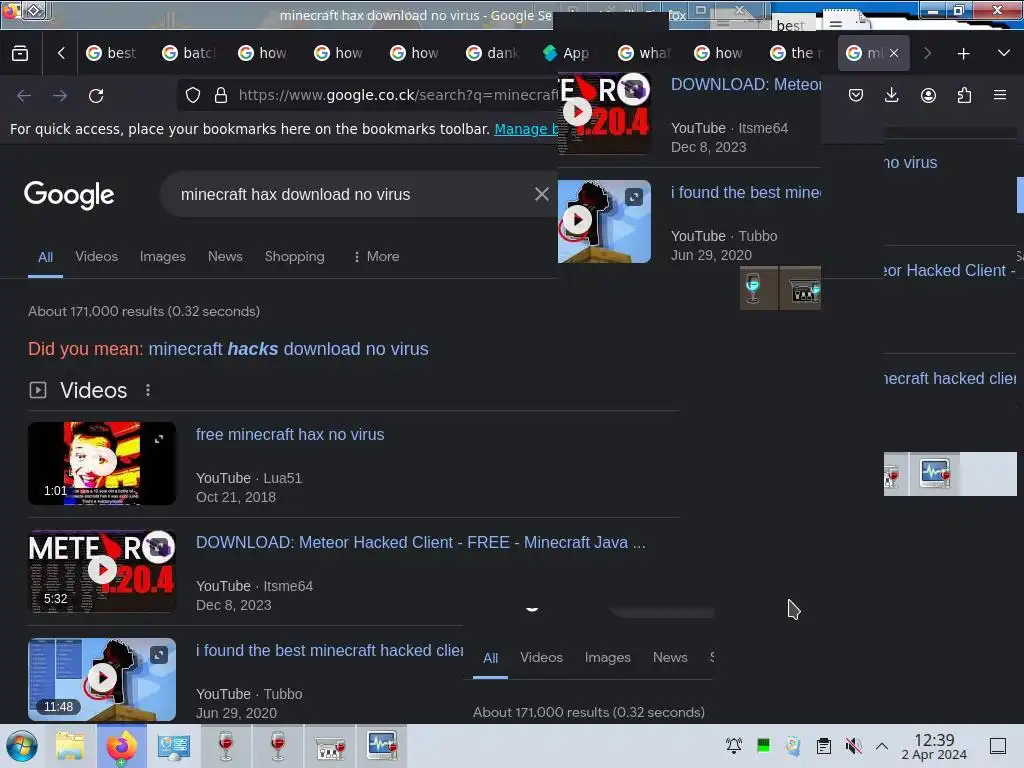Open 'DOWNLOAD: Meteor Hacked Client' video link
This screenshot has width=1024, height=768.
pos(421,542)
